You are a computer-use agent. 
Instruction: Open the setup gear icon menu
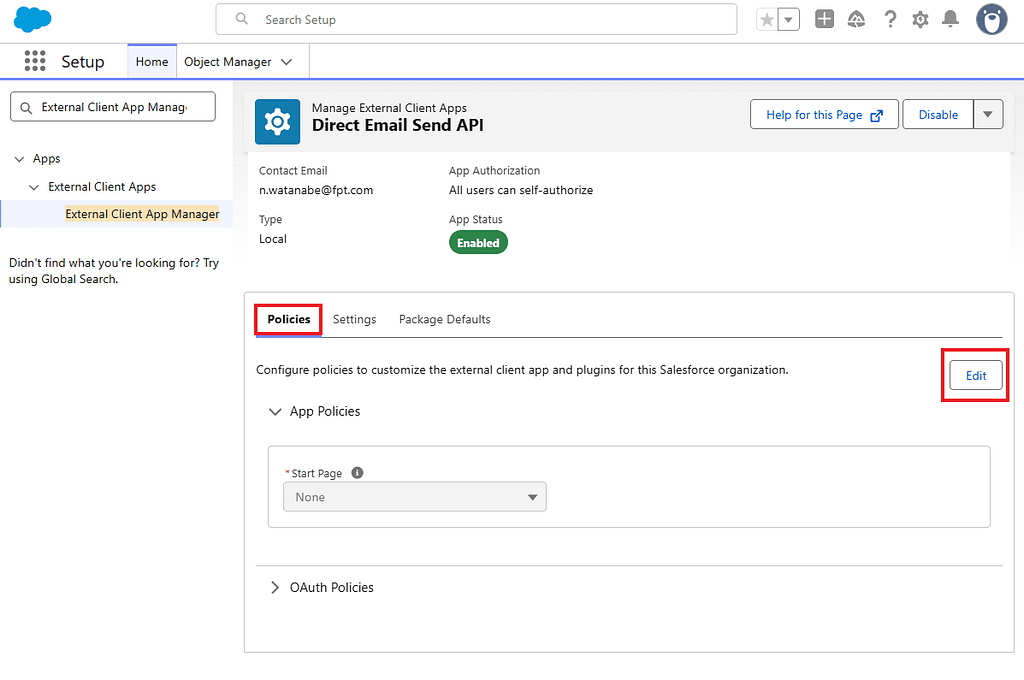pyautogui.click(x=920, y=20)
